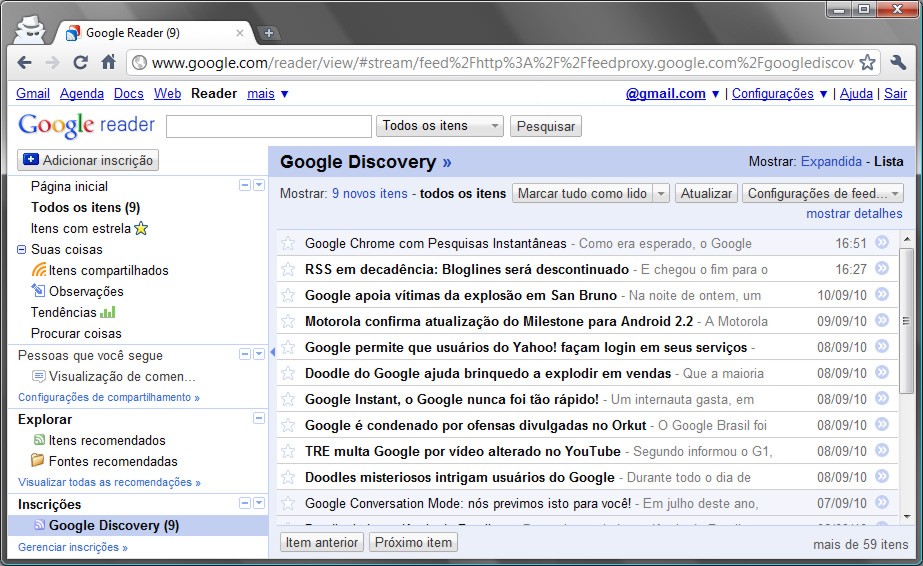Click the item list scrollbar thumb
This screenshot has height=566, width=923.
907,321
